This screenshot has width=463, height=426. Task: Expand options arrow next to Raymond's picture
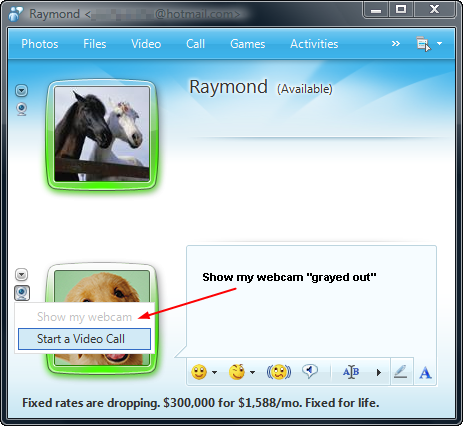(x=22, y=90)
